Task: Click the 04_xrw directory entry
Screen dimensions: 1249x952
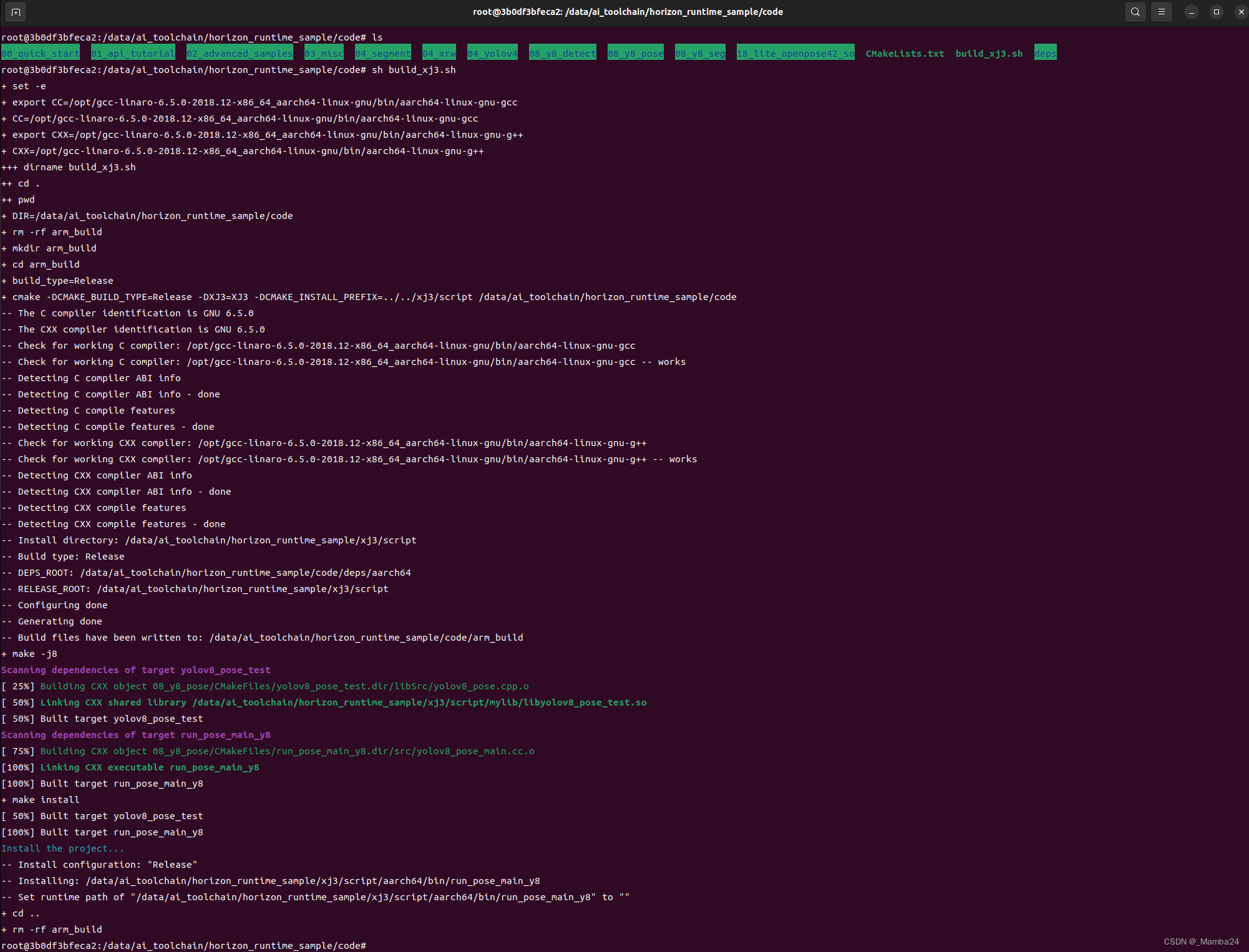Action: coord(439,53)
